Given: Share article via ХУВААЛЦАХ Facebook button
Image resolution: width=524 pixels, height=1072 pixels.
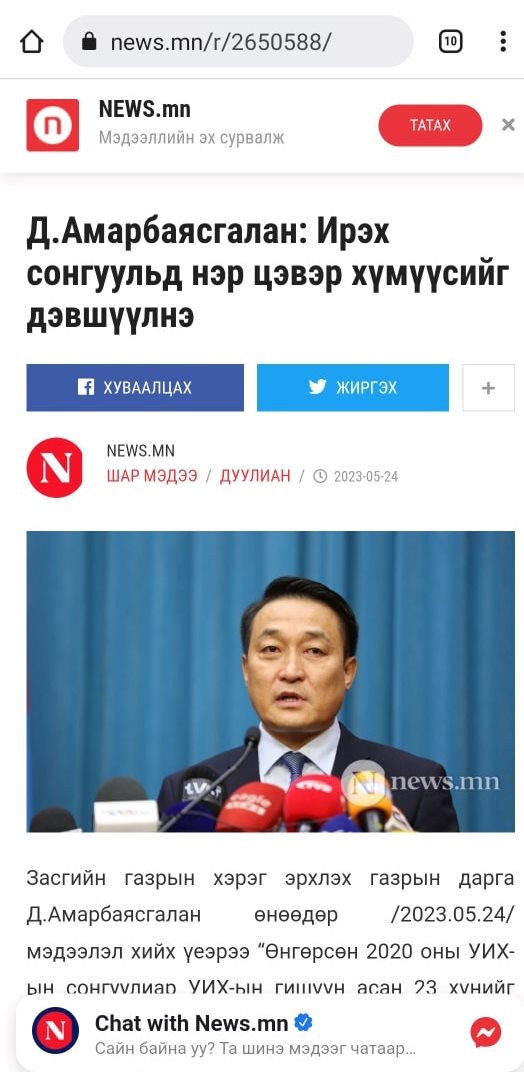Looking at the screenshot, I should [x=135, y=388].
